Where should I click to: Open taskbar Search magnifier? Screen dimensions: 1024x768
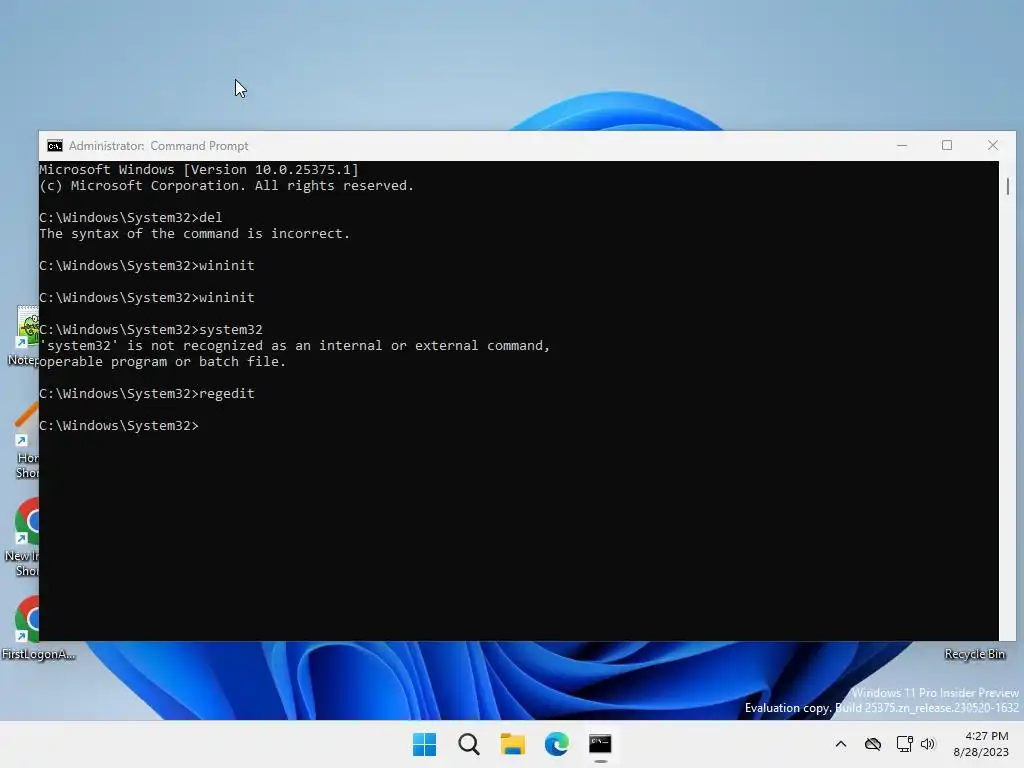point(468,744)
